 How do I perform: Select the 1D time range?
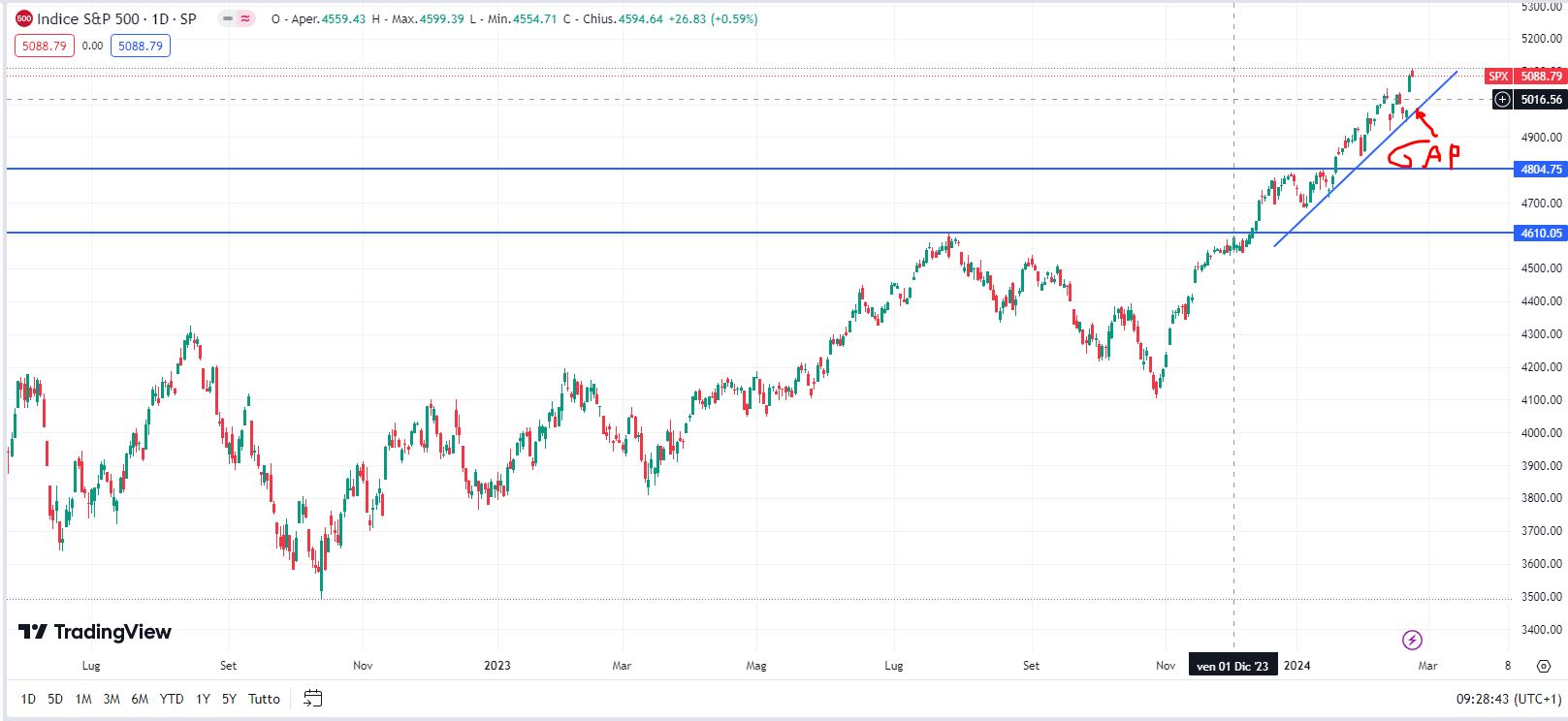pyautogui.click(x=28, y=699)
